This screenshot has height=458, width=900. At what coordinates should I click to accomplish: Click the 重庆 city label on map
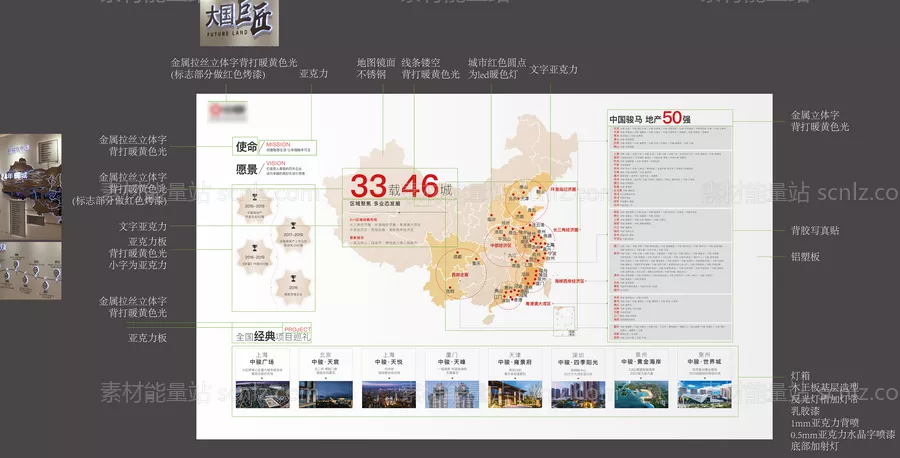[x=475, y=263]
